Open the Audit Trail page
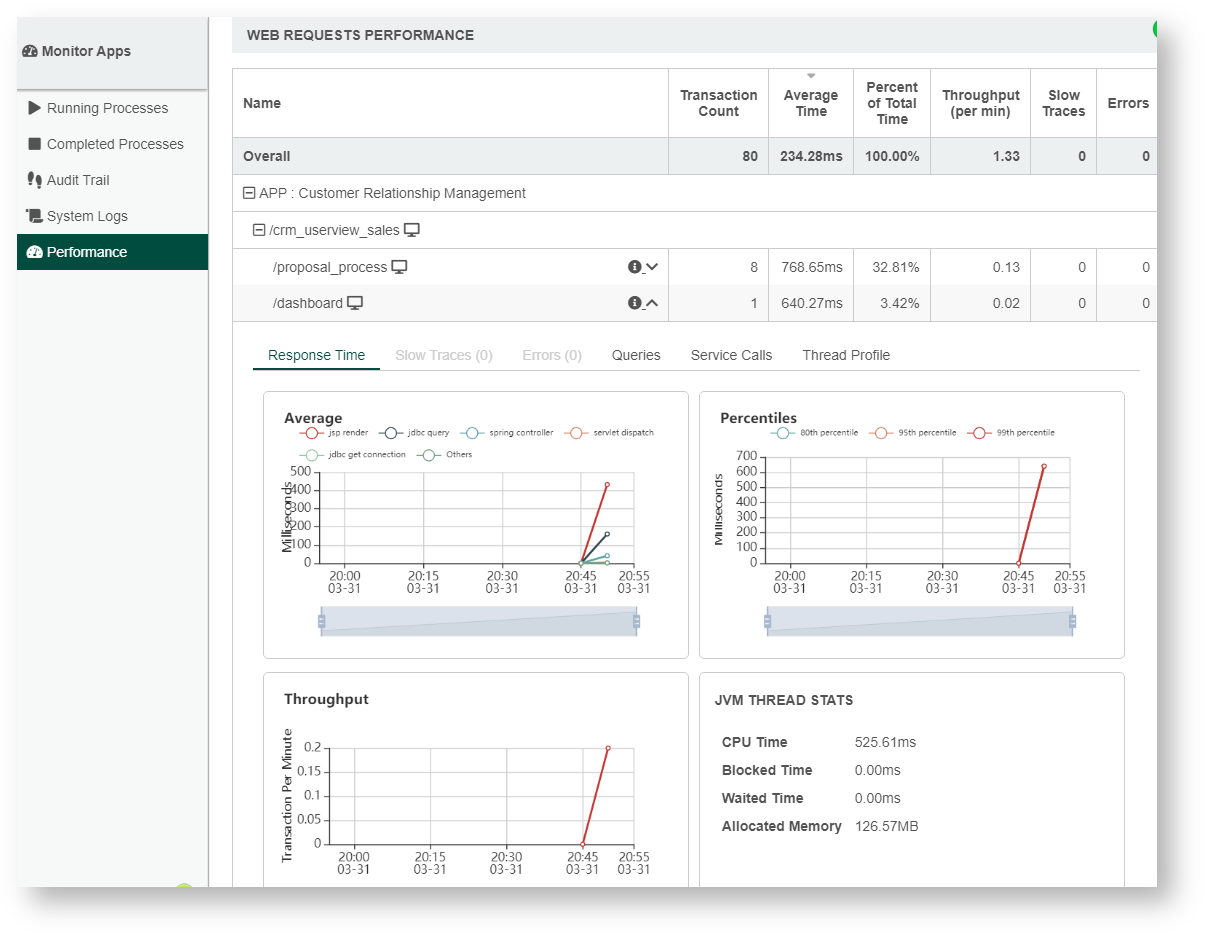The height and width of the screenshot is (935, 1205). [x=78, y=180]
